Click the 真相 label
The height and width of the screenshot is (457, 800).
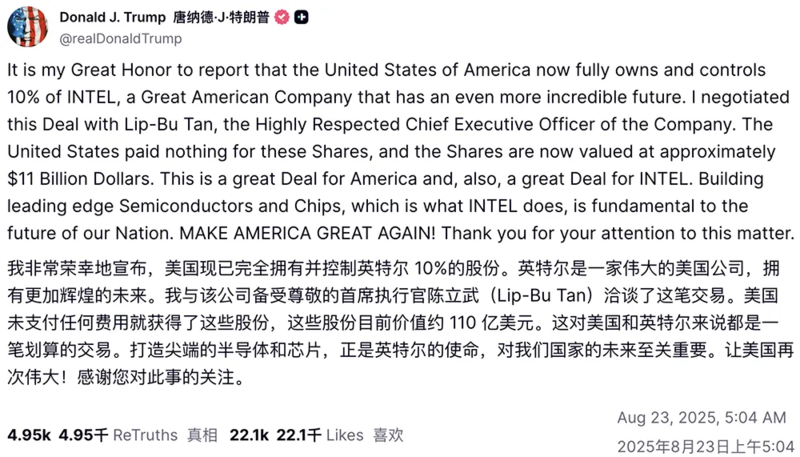202,435
